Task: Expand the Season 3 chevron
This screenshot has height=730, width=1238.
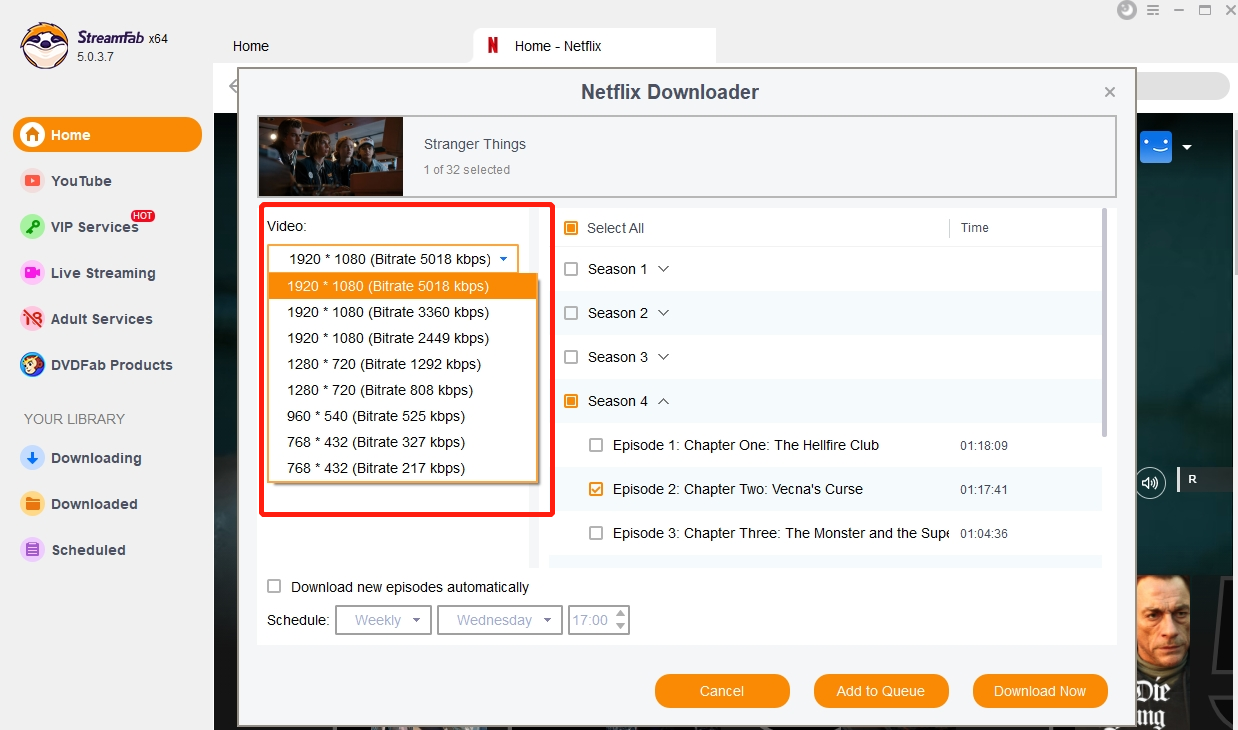Action: [663, 357]
